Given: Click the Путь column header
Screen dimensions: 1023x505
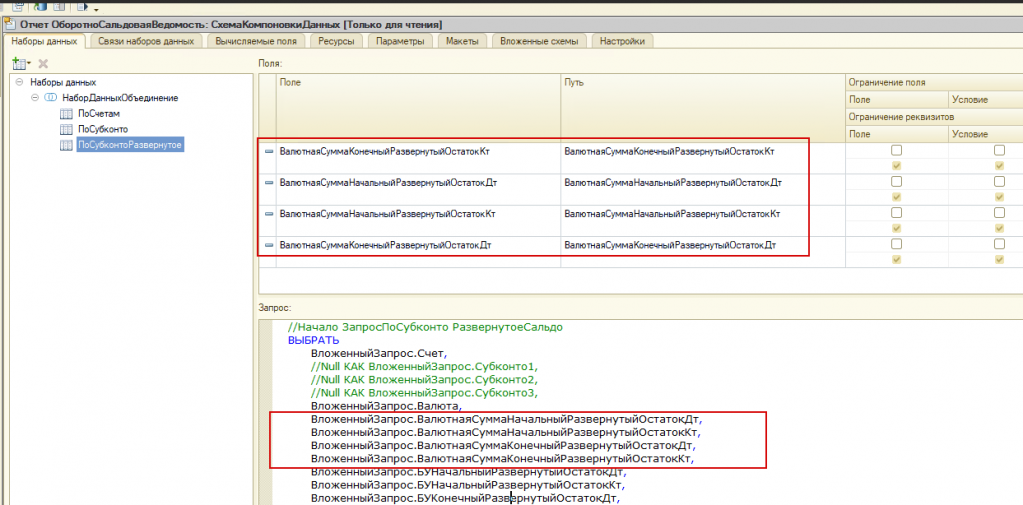Looking at the screenshot, I should [574, 83].
